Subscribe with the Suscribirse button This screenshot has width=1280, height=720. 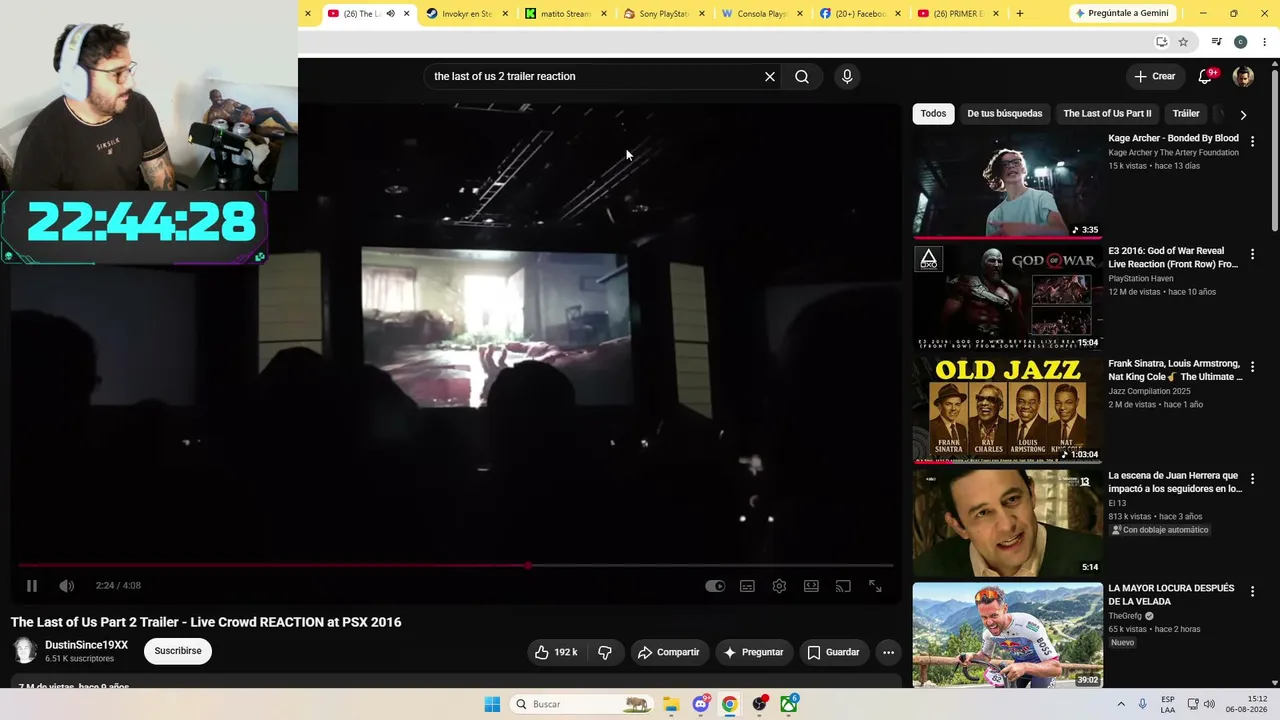point(178,651)
